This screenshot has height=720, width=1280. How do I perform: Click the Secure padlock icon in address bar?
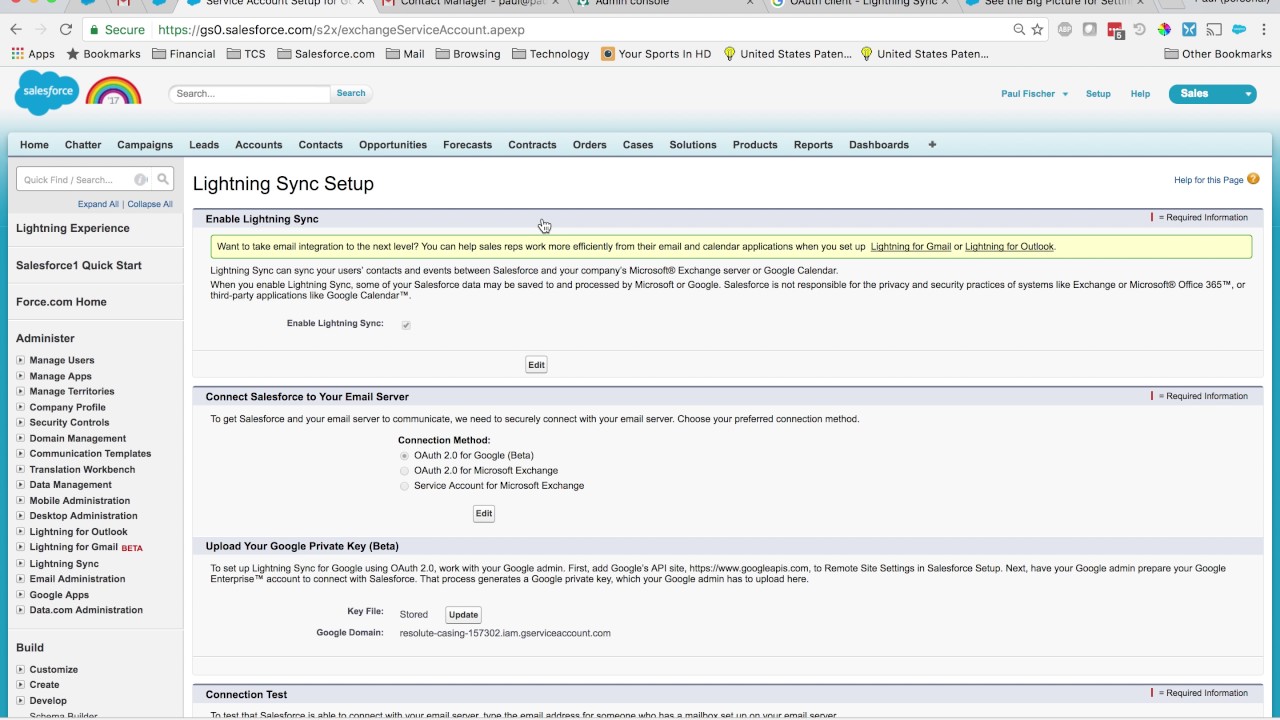coord(94,30)
